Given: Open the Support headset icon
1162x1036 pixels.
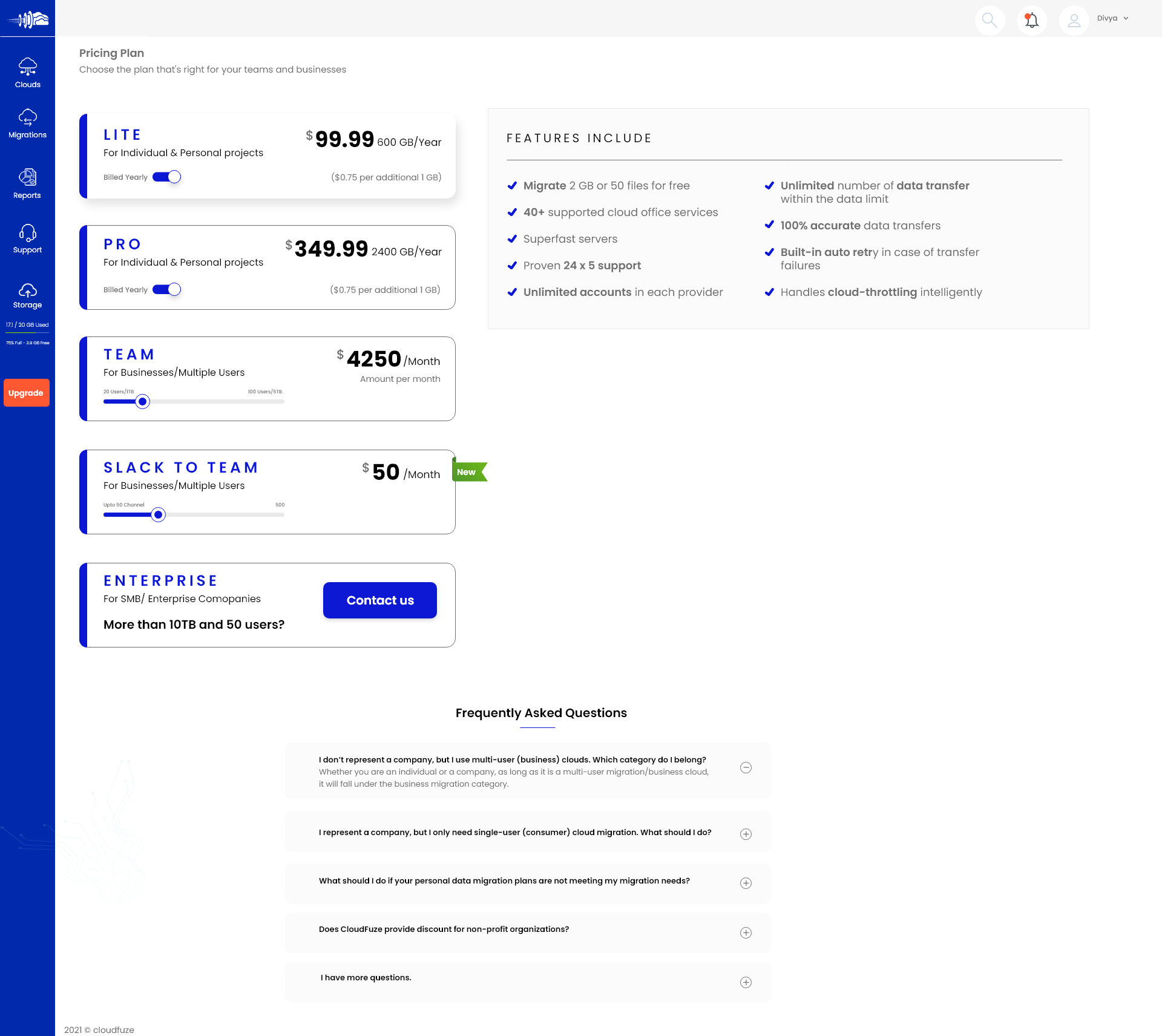Looking at the screenshot, I should tap(27, 233).
